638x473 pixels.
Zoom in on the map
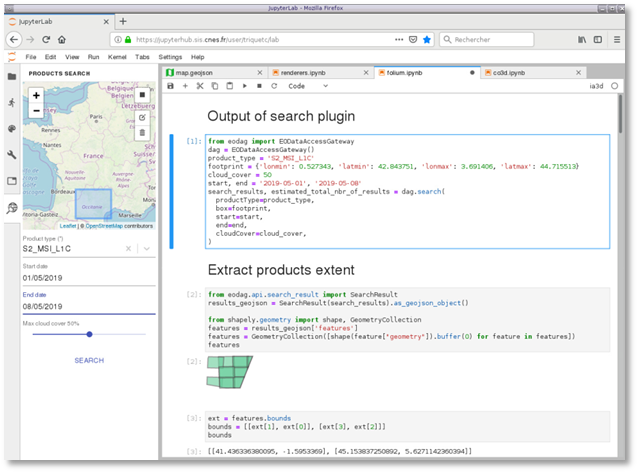36,96
